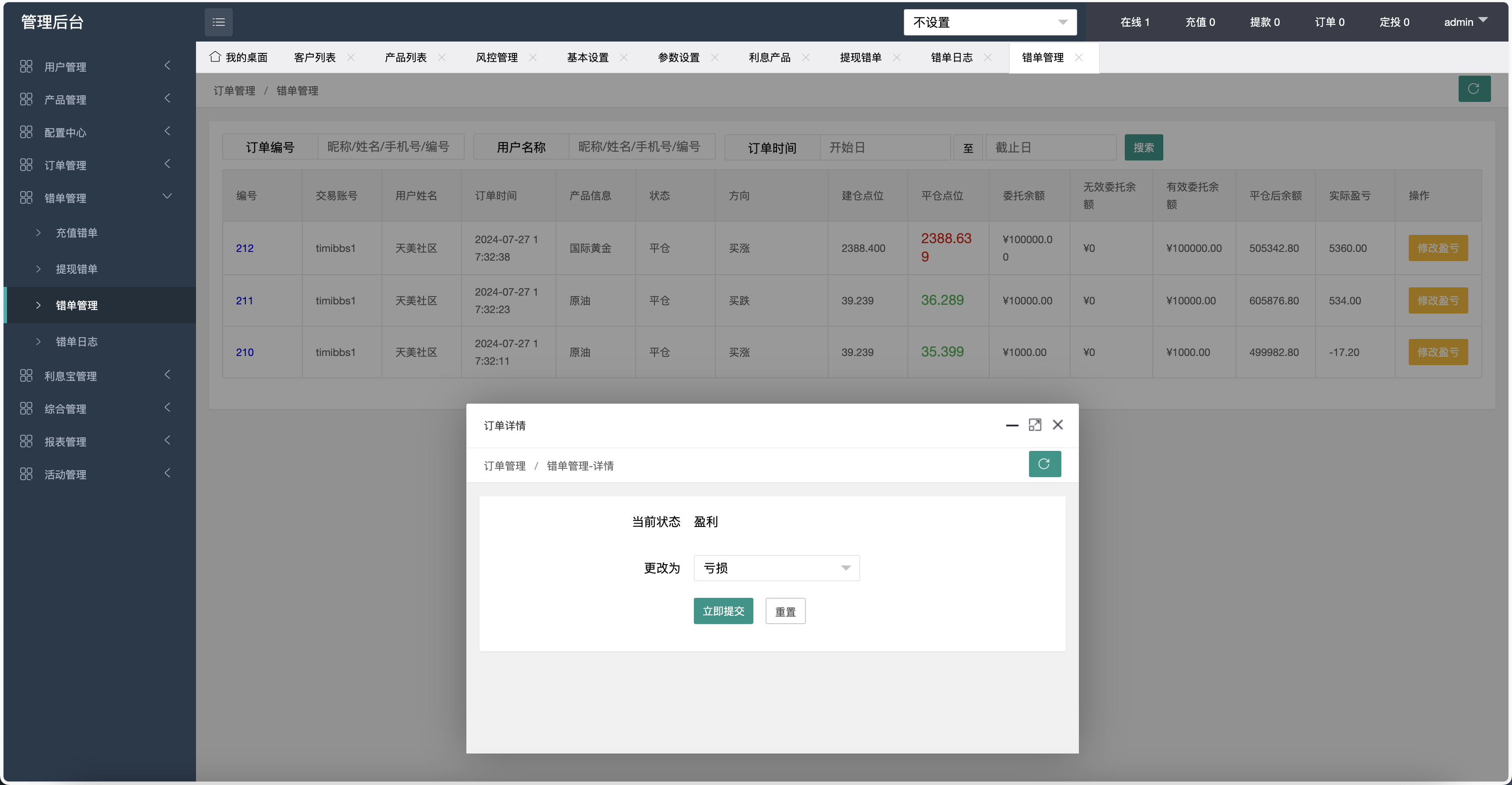Click the 报表管理 grid icon in sidebar
This screenshot has height=785, width=1512.
[x=26, y=441]
